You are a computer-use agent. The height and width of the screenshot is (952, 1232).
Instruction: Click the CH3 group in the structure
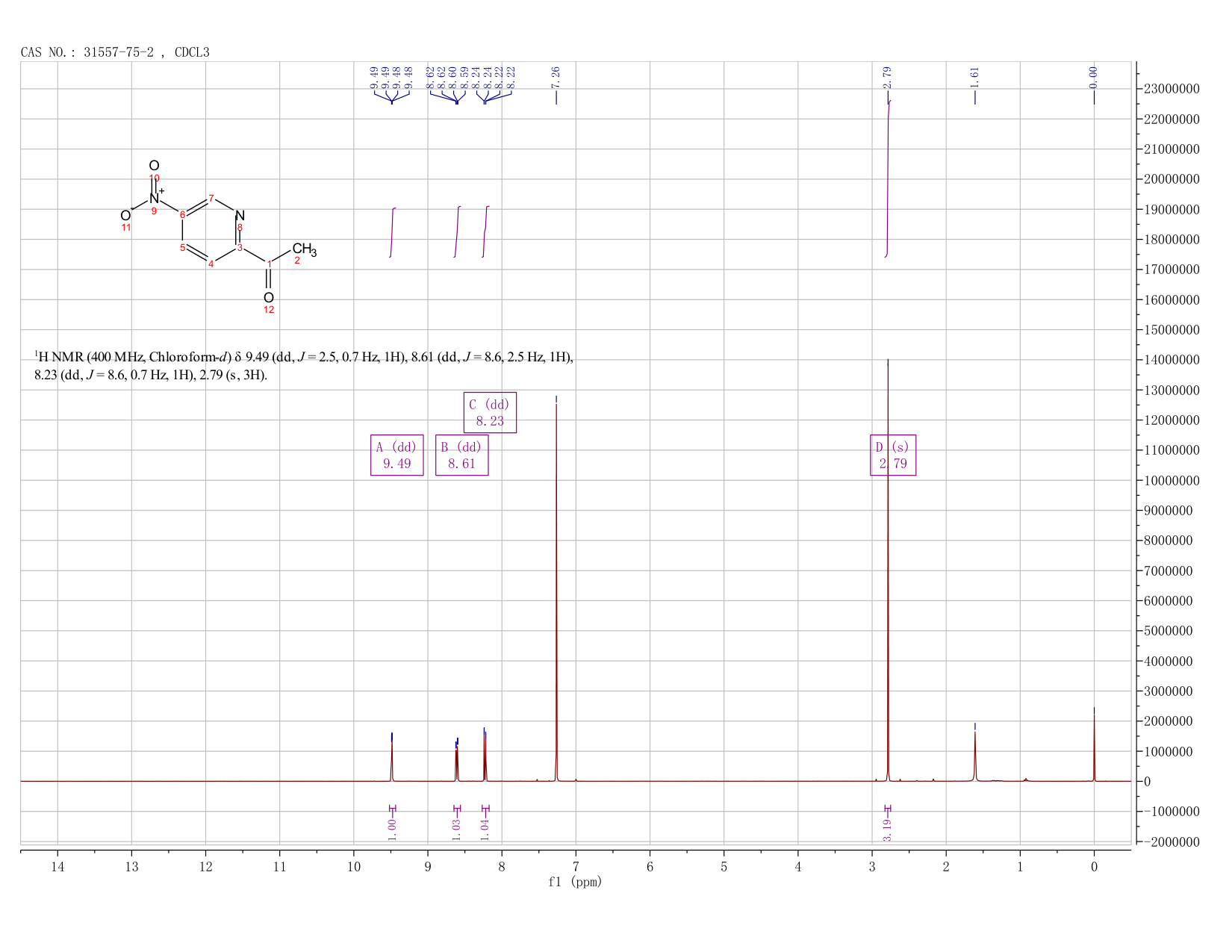(304, 249)
